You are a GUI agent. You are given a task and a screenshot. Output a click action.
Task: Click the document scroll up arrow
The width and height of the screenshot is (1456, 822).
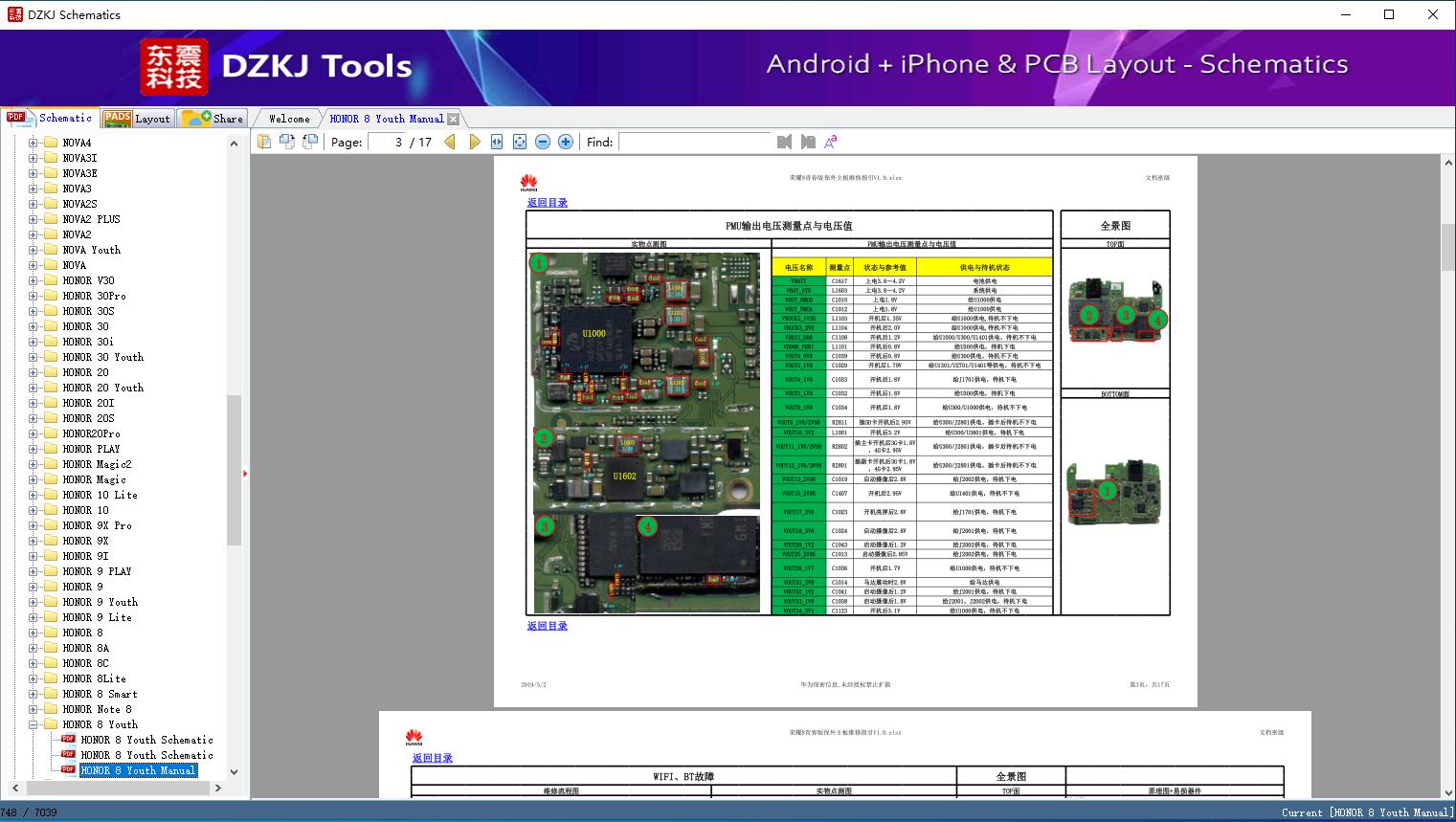tap(1448, 164)
